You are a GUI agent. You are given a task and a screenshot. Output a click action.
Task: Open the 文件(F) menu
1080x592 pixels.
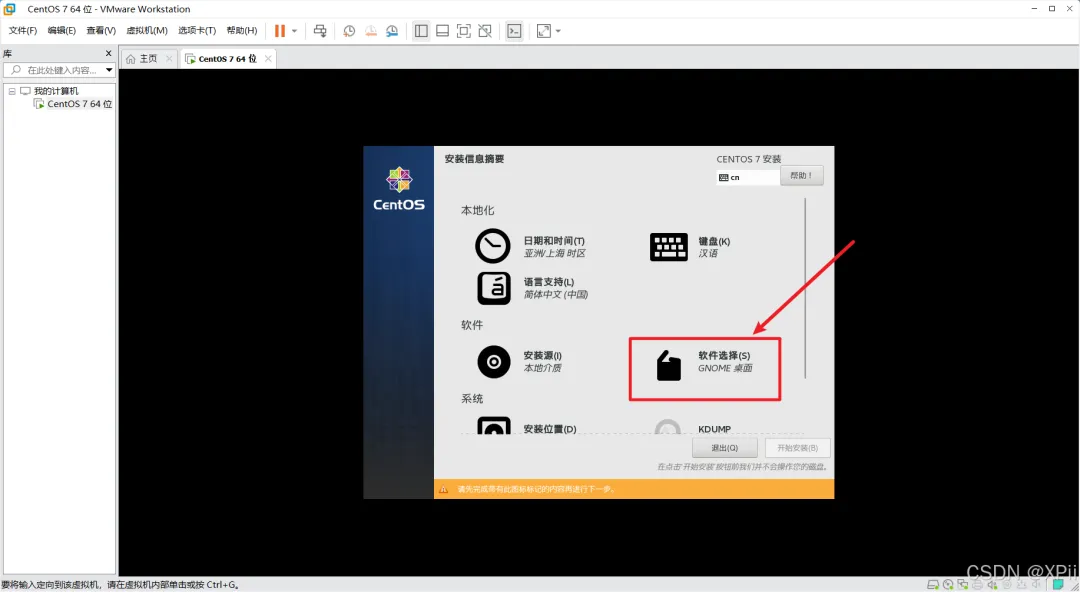(23, 30)
